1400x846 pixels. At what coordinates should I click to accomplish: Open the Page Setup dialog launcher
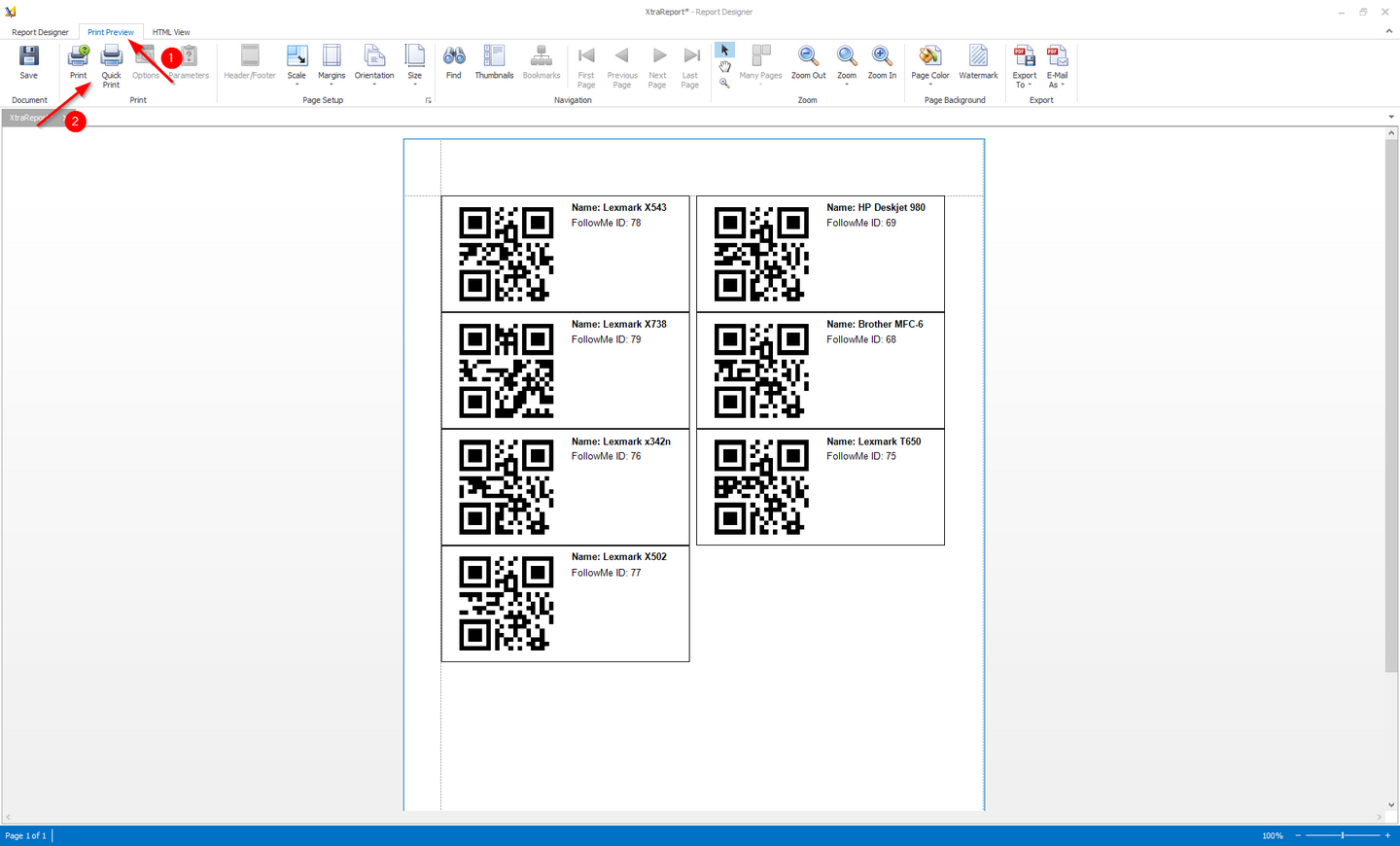(x=428, y=100)
